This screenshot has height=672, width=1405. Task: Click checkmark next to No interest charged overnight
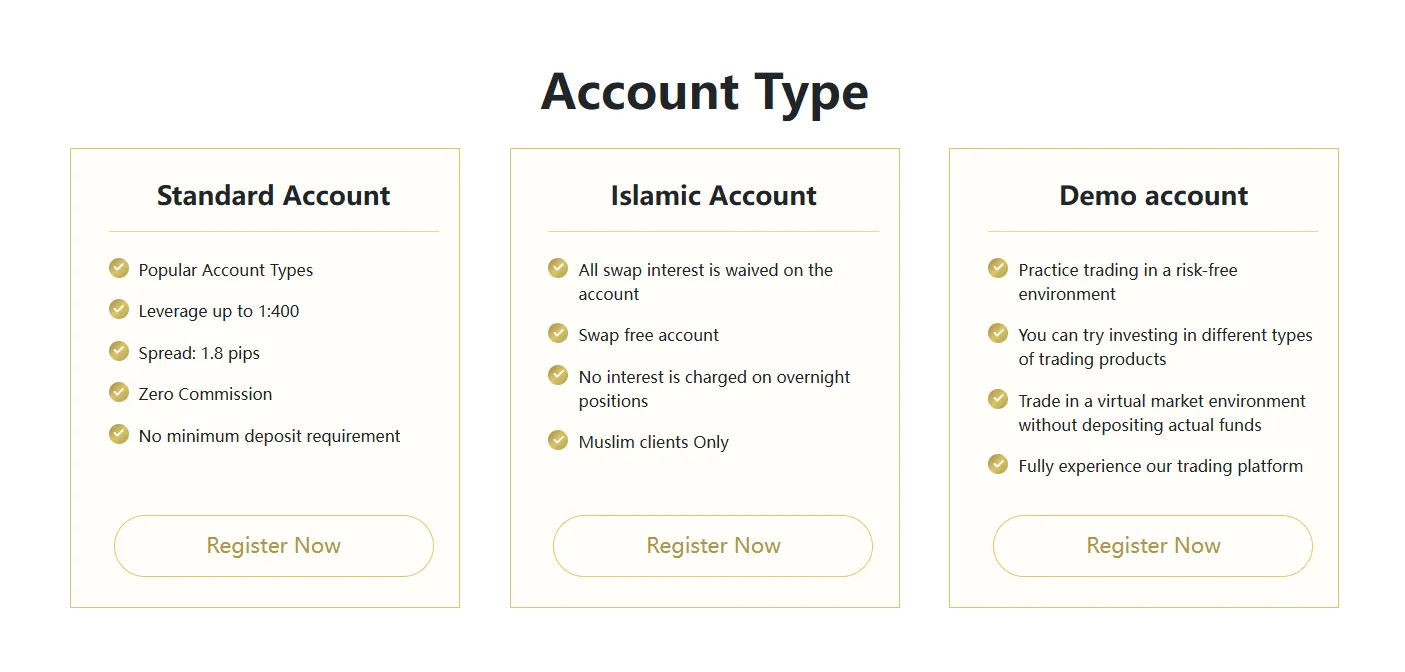pyautogui.click(x=558, y=375)
